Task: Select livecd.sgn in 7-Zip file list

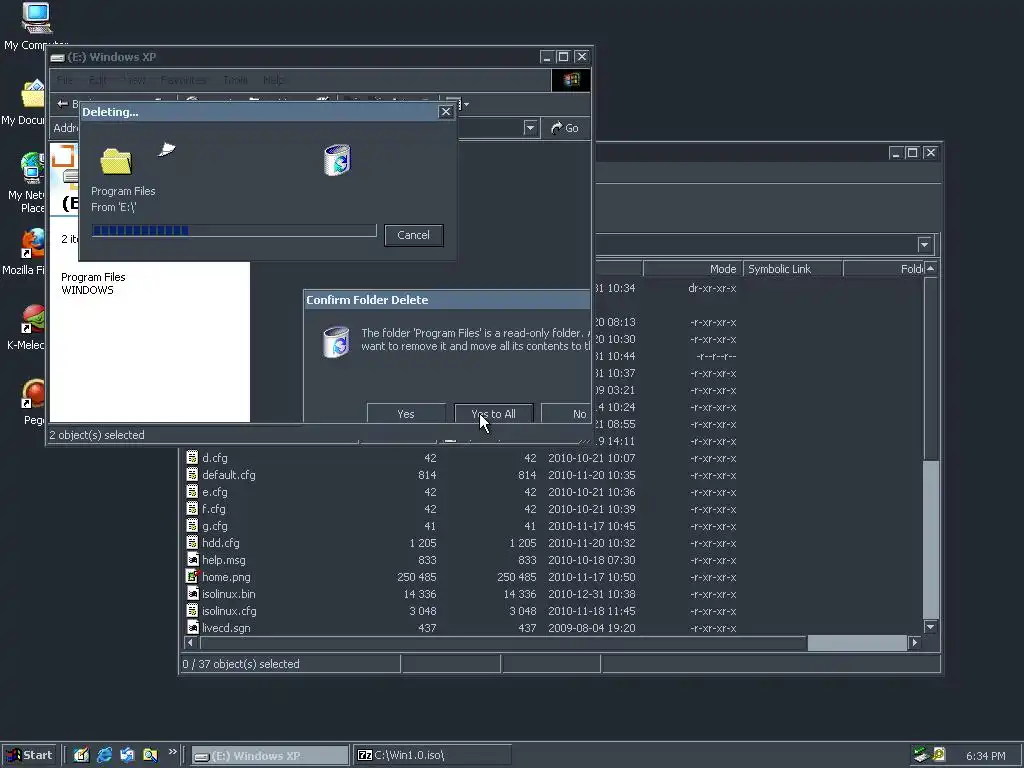Action: coord(226,628)
